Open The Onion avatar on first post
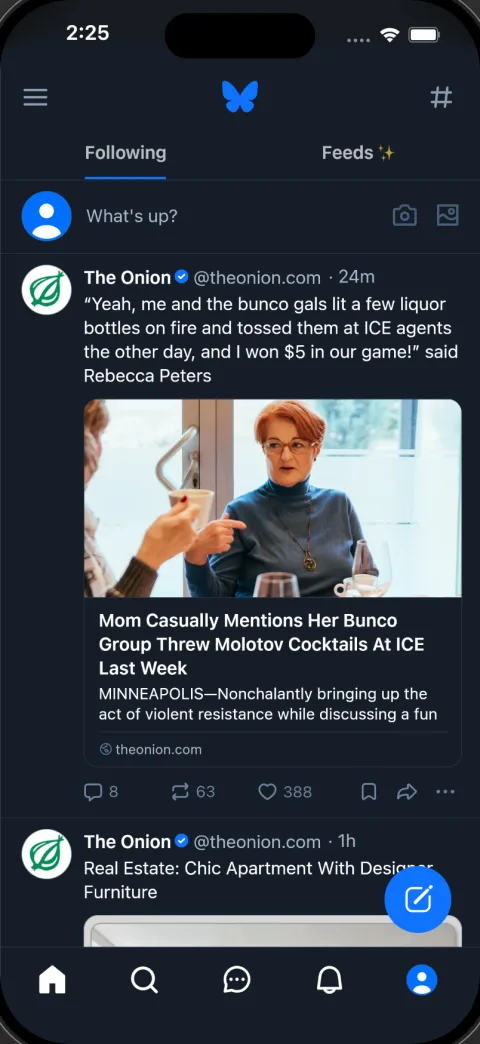 point(47,290)
